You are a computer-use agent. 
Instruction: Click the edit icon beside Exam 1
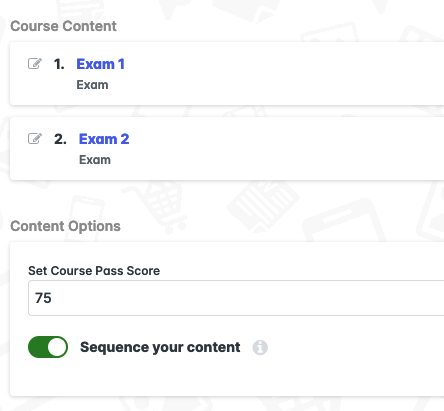[35, 63]
